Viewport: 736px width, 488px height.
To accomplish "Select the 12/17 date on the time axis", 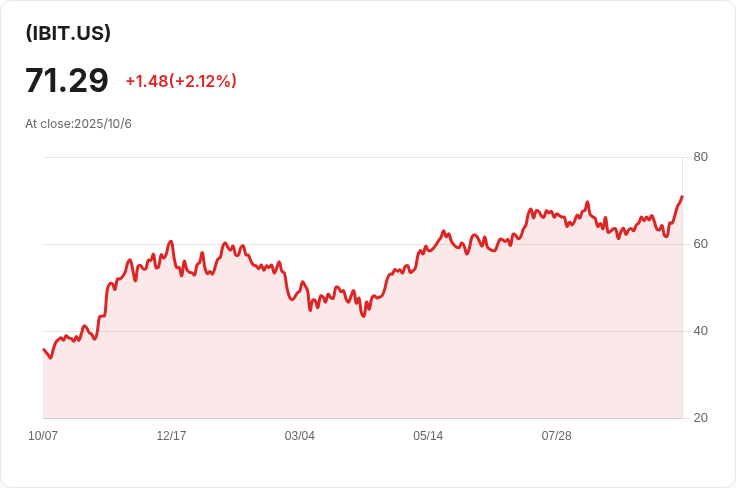I will (171, 436).
